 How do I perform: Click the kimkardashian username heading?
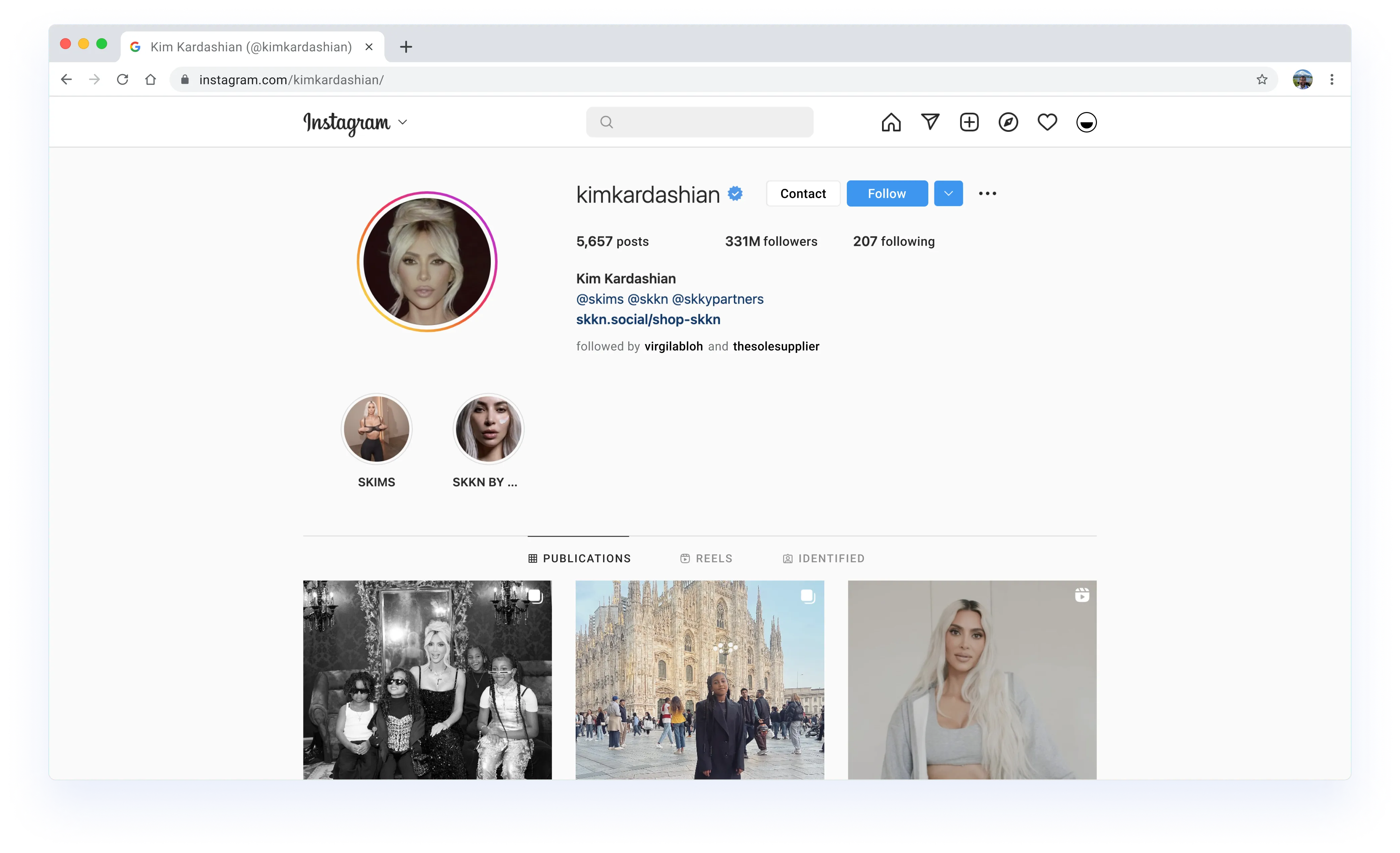(x=648, y=195)
